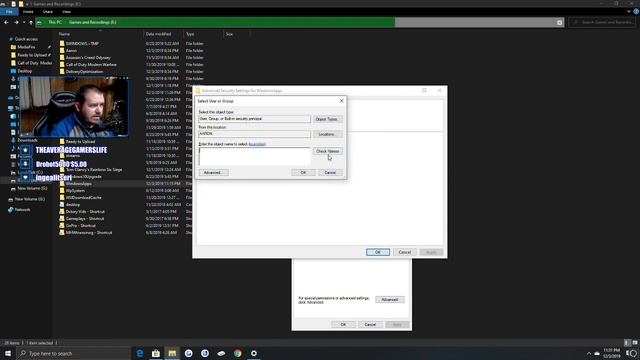
Task: Open Microsoft Store from taskbar
Action: click(156, 353)
